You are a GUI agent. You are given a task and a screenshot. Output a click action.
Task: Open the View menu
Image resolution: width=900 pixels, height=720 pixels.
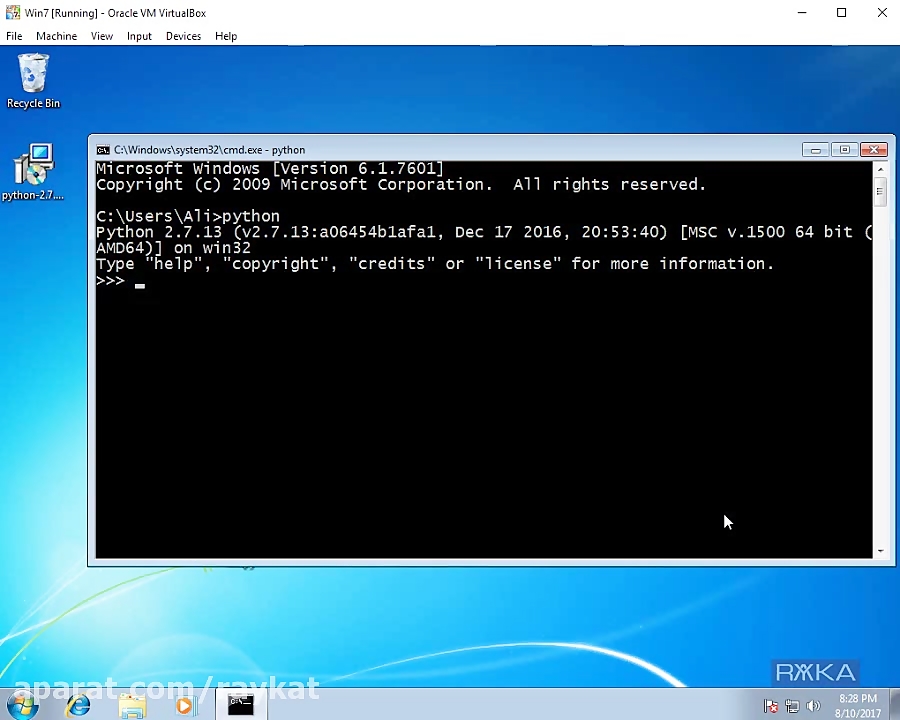coord(101,36)
